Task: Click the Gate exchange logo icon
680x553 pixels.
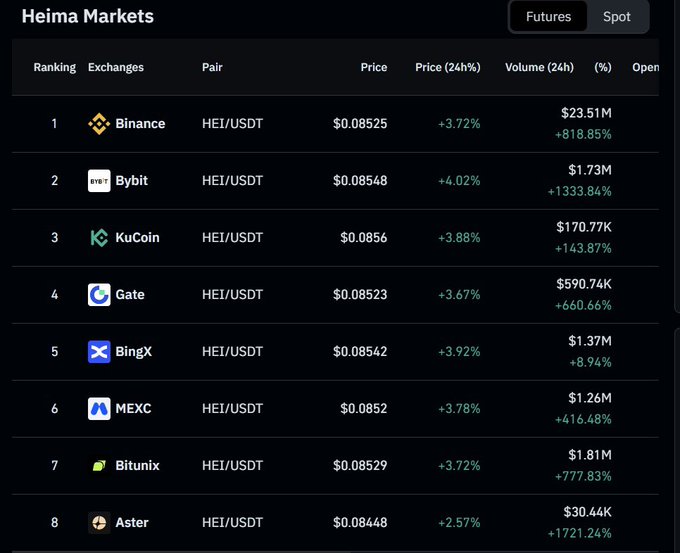Action: coord(99,294)
